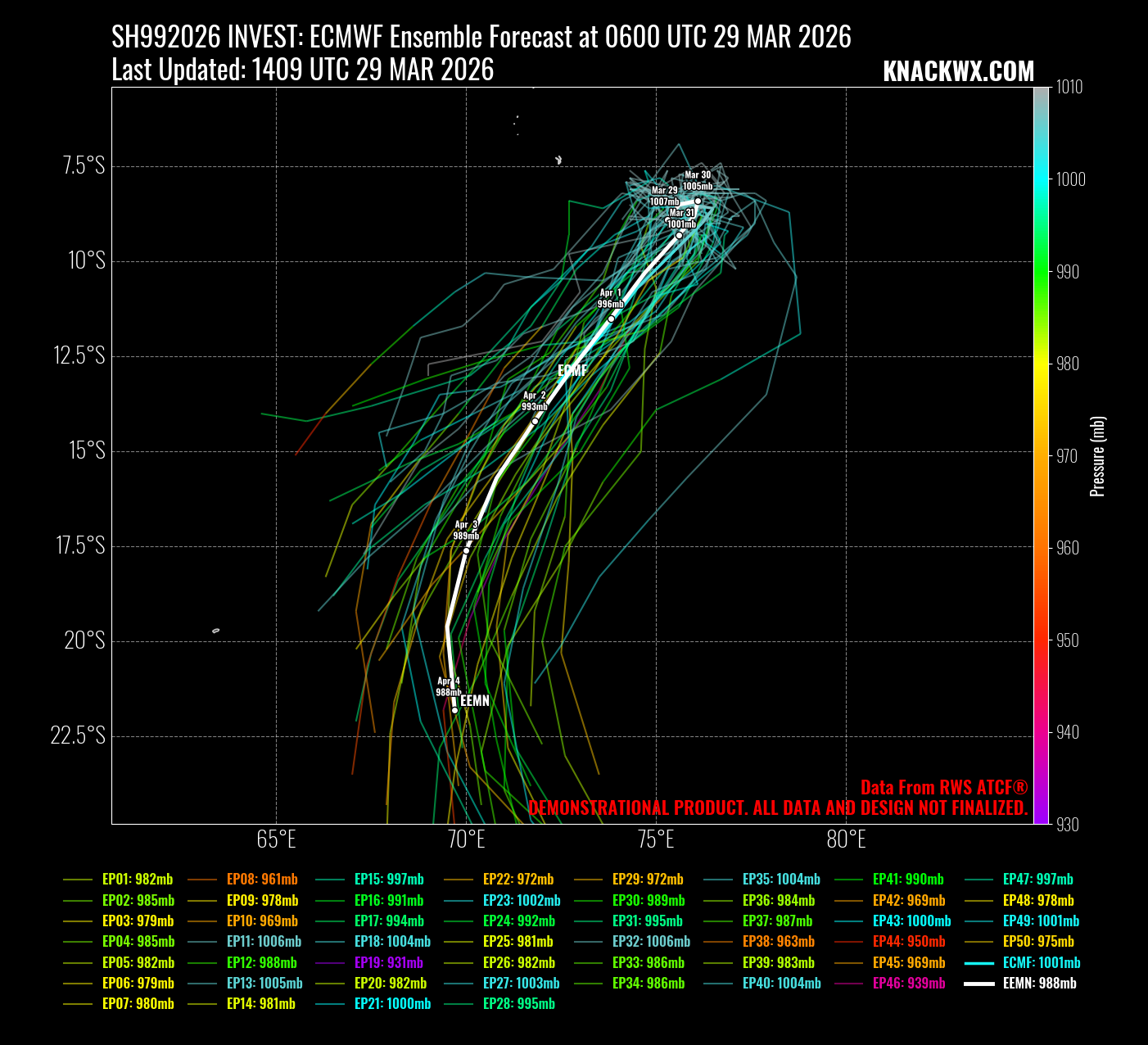Click the EP44: 950mb legend label

[908, 941]
